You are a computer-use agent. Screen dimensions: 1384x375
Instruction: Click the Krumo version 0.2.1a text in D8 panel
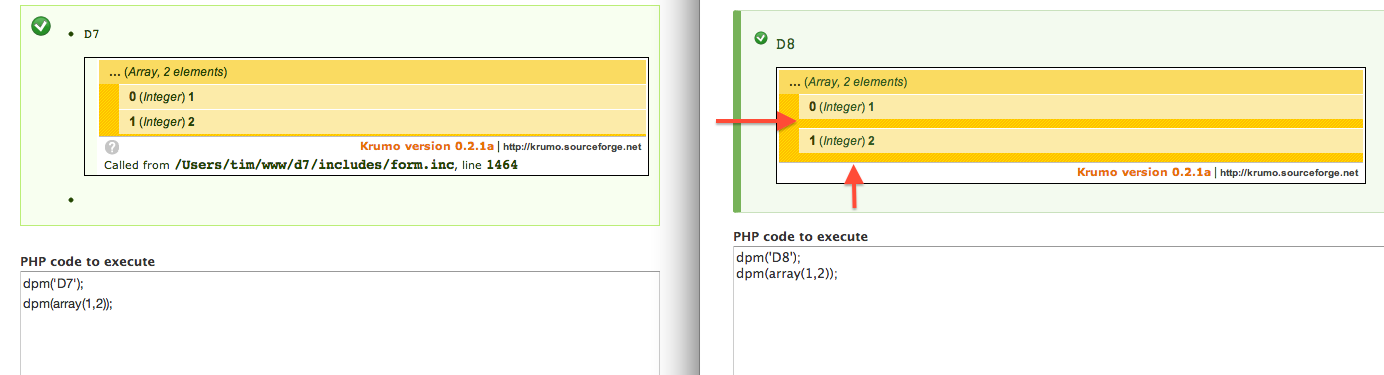coord(1145,172)
